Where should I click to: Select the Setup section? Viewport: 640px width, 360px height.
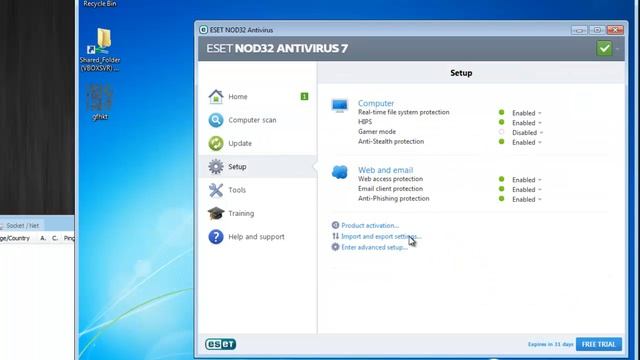click(258, 167)
